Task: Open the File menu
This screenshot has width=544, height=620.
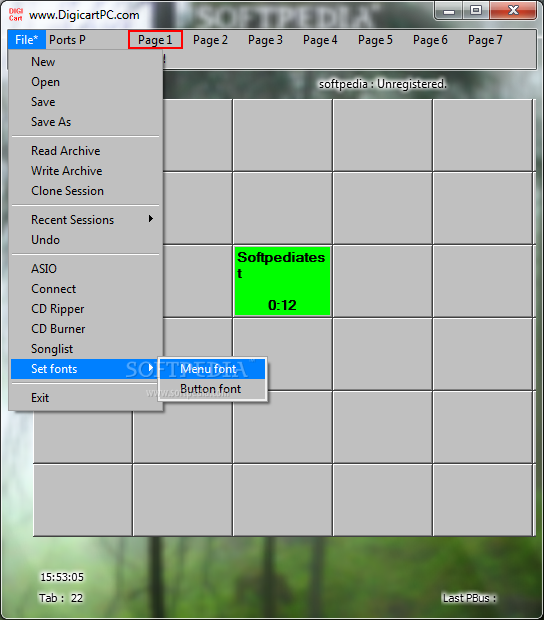Action: pos(26,40)
